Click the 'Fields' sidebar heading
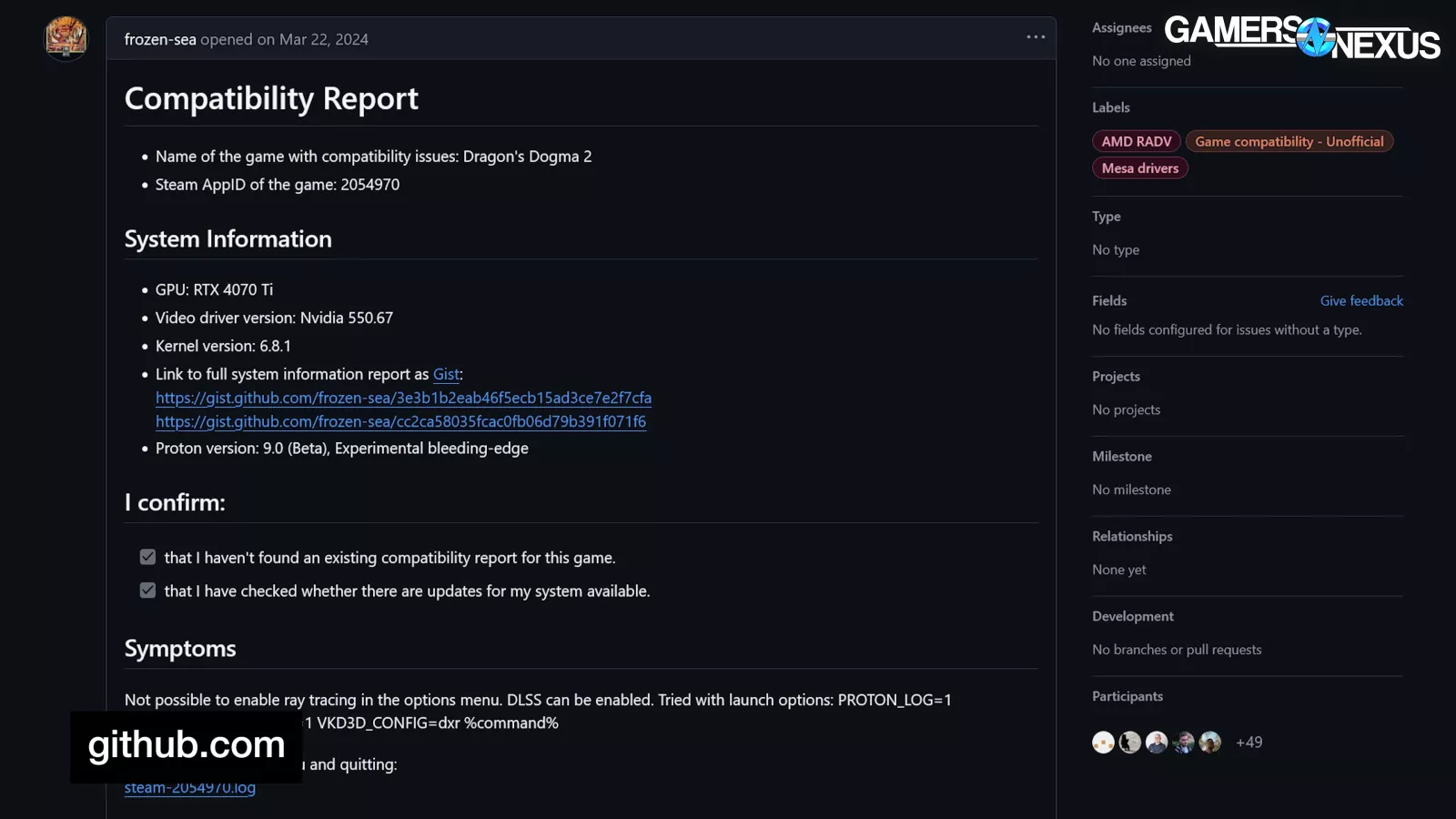The height and width of the screenshot is (819, 1456). pos(1109,301)
